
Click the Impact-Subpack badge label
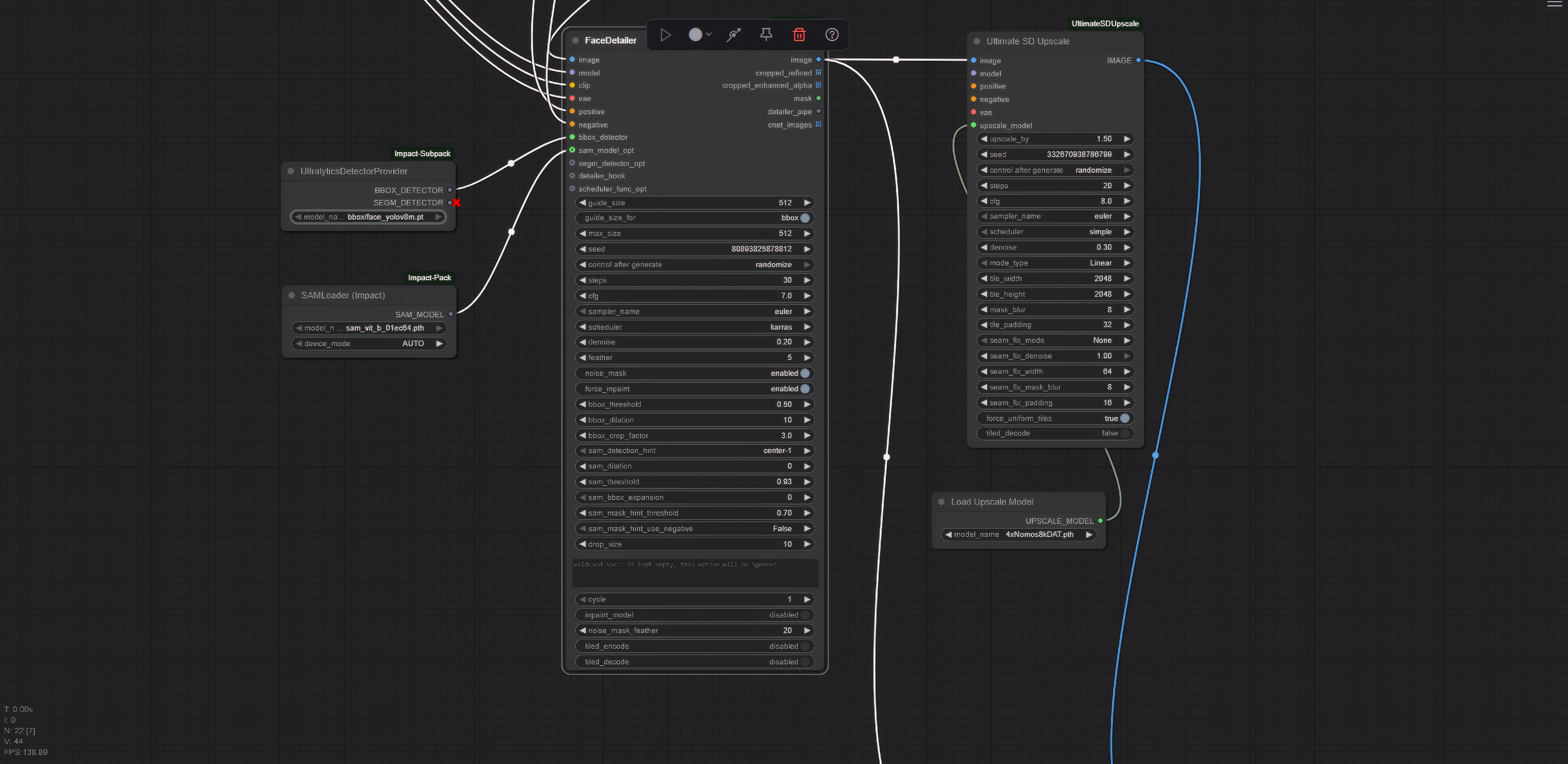422,153
